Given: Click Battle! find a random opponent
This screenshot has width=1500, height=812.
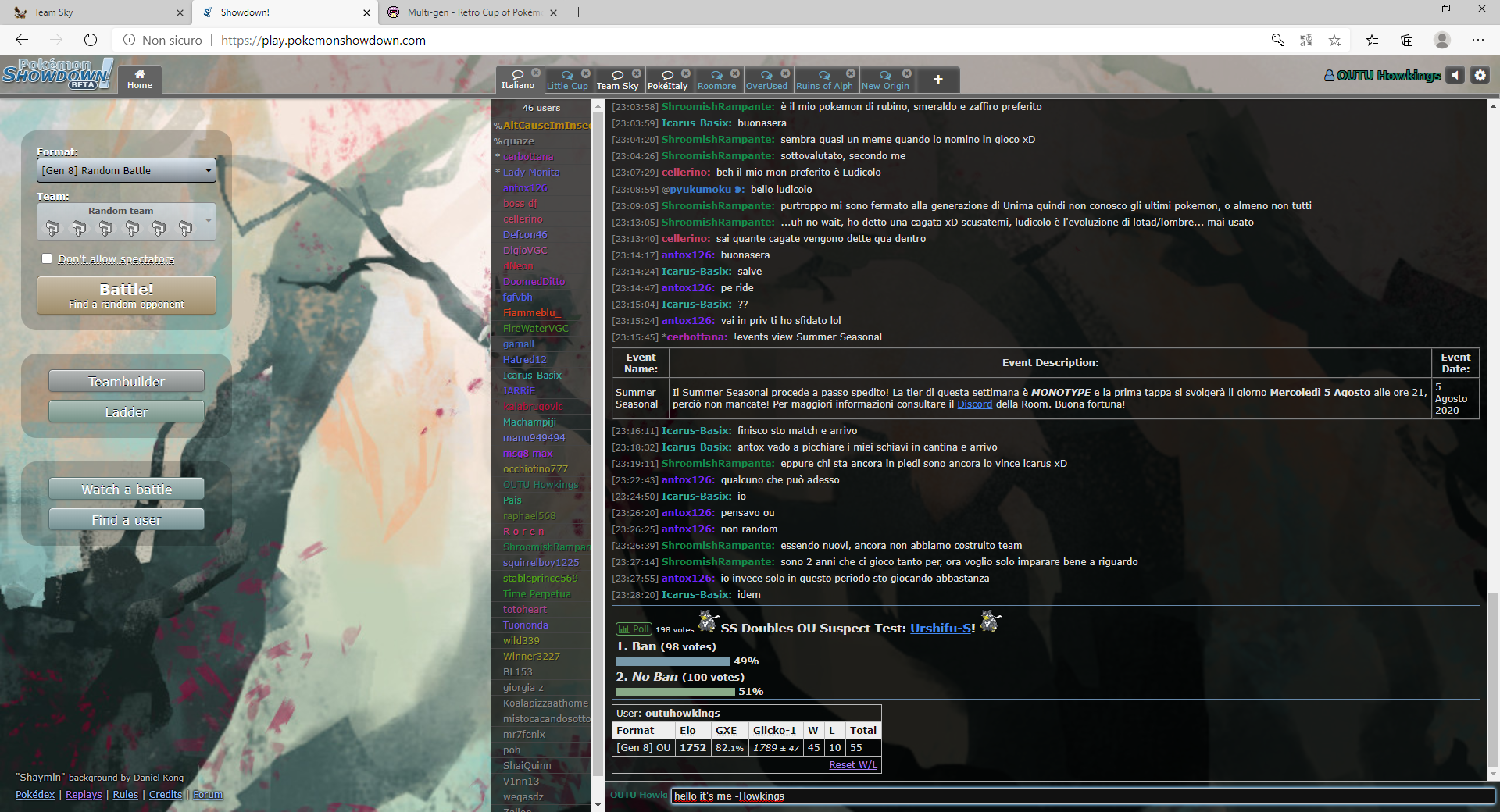Looking at the screenshot, I should [x=127, y=295].
